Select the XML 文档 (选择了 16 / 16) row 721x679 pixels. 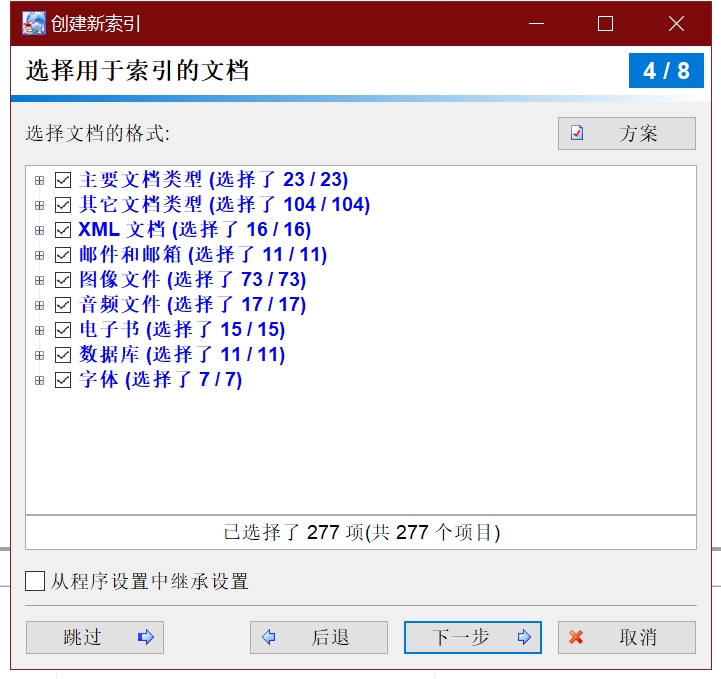(x=195, y=229)
